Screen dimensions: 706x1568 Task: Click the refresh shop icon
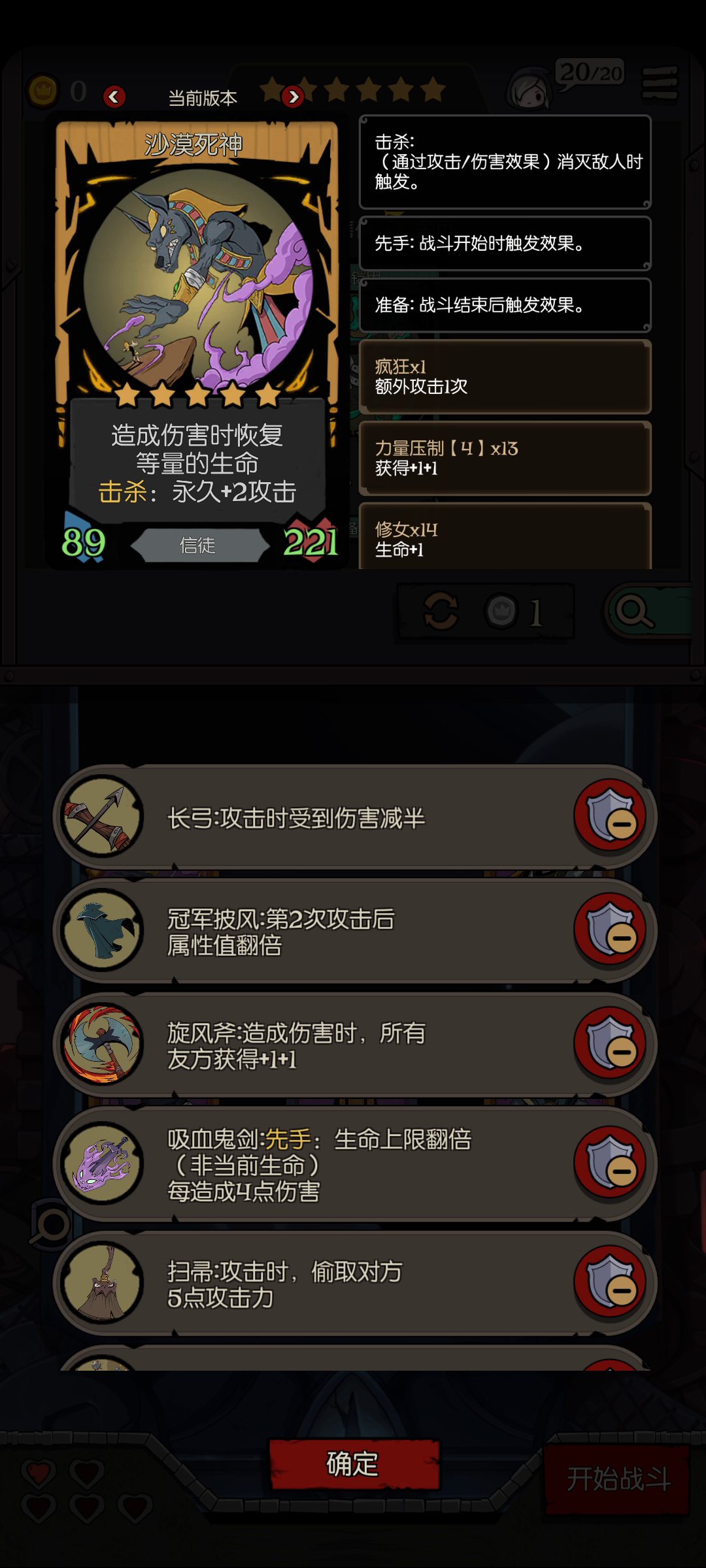coord(441,612)
